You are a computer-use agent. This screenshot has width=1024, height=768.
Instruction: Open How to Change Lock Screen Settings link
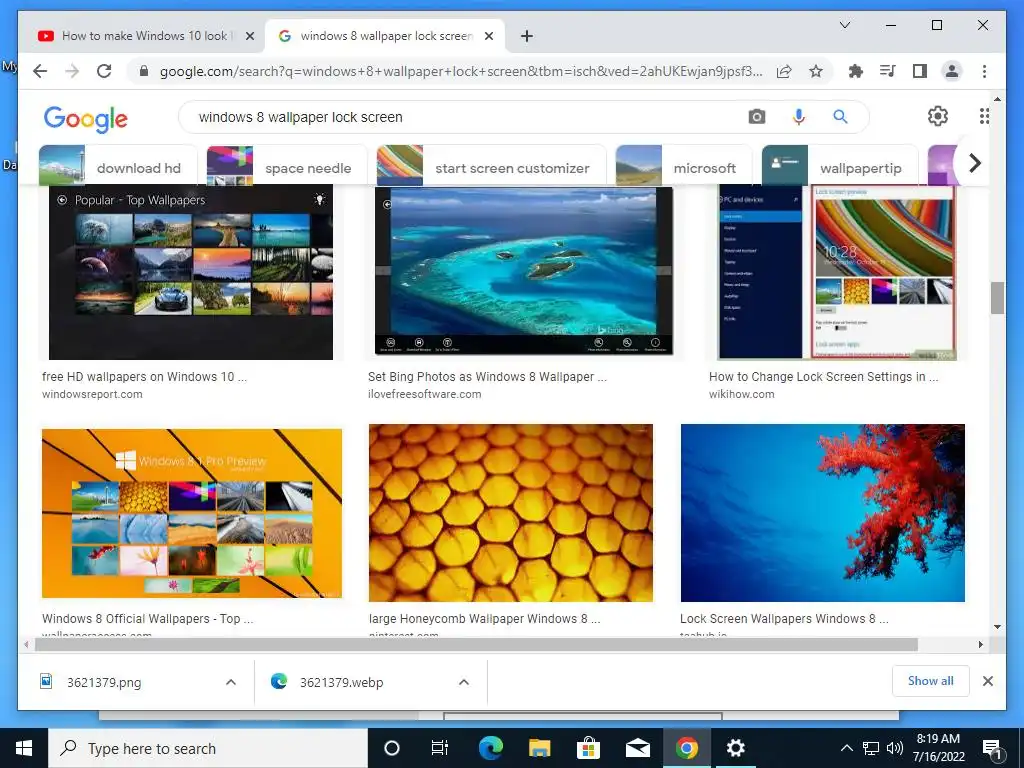tap(824, 377)
